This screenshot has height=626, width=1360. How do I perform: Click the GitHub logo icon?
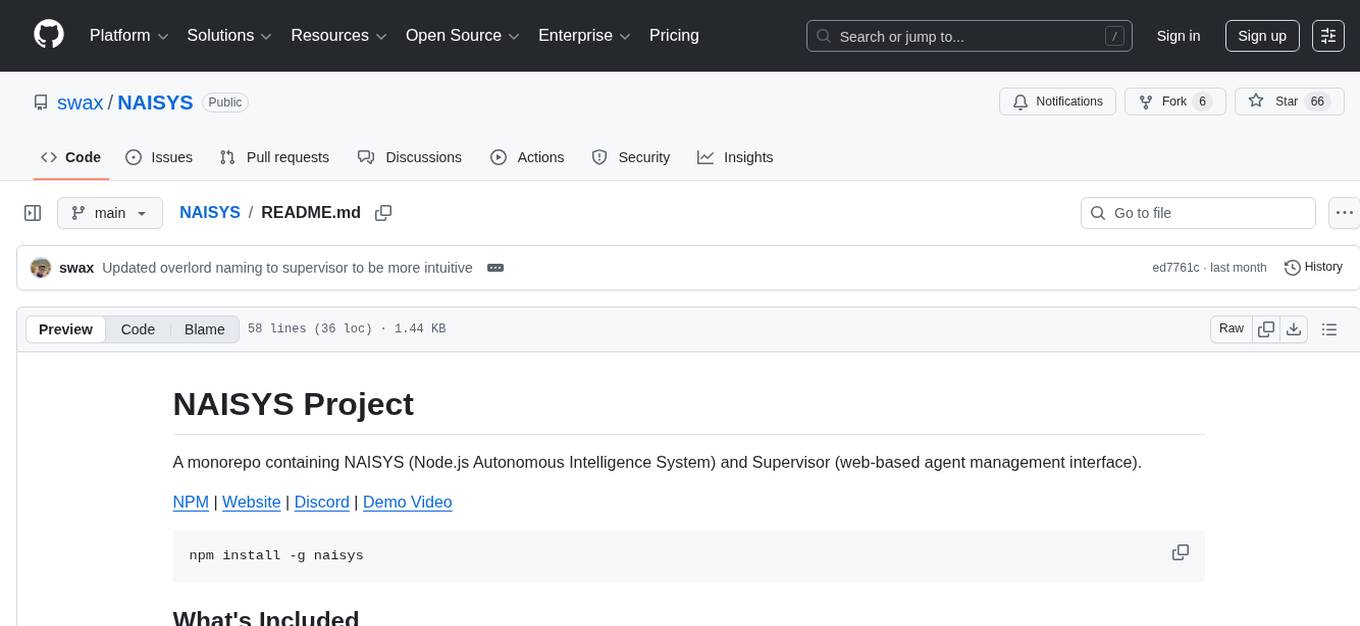[49, 35]
